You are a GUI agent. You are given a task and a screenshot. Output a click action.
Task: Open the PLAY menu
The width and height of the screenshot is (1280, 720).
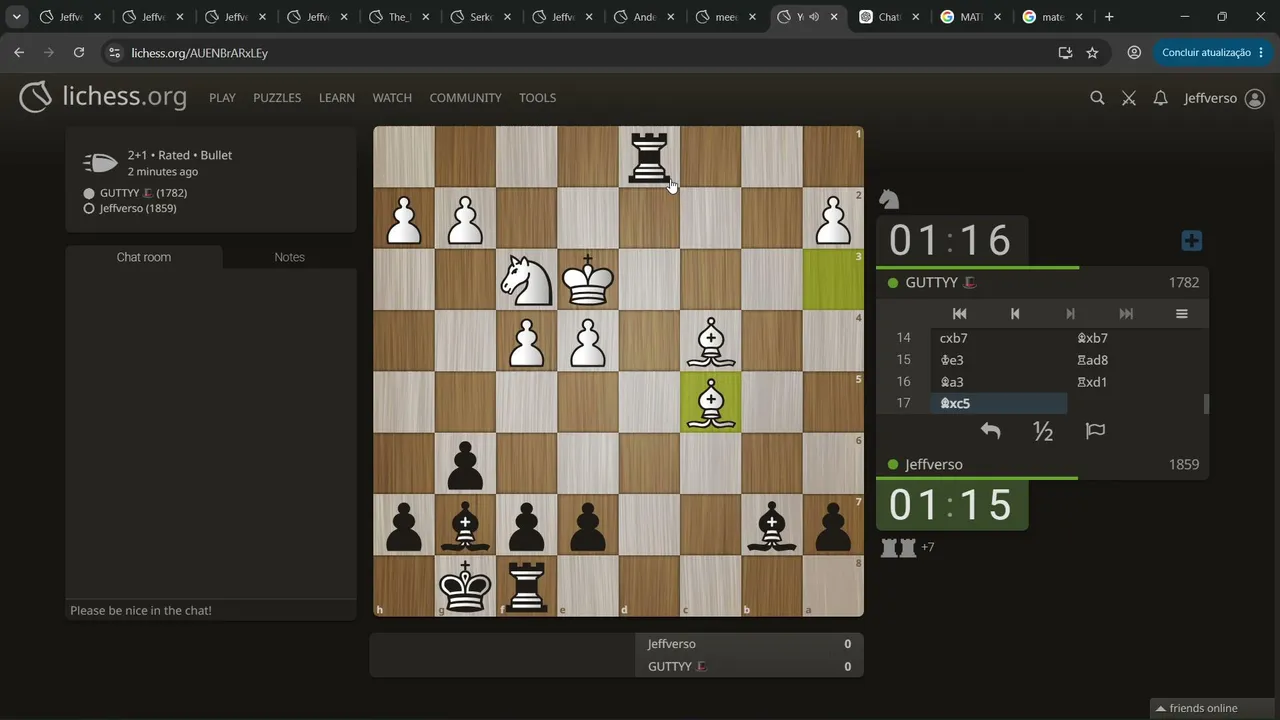[x=222, y=98]
